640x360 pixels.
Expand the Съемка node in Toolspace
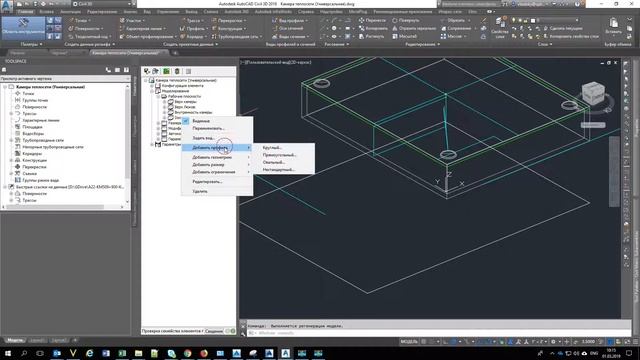click(11, 173)
